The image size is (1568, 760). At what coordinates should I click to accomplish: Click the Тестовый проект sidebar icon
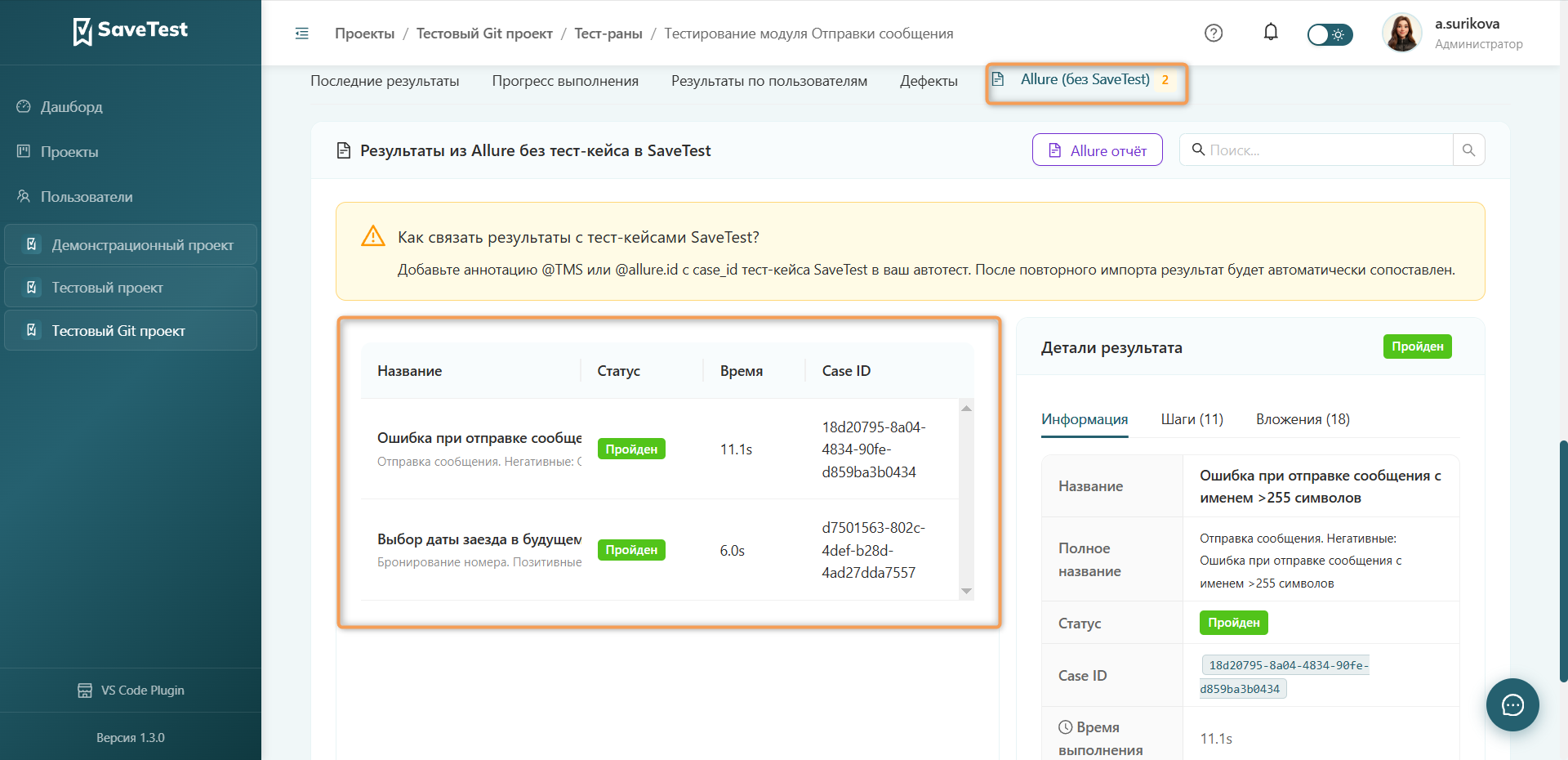pyautogui.click(x=32, y=288)
